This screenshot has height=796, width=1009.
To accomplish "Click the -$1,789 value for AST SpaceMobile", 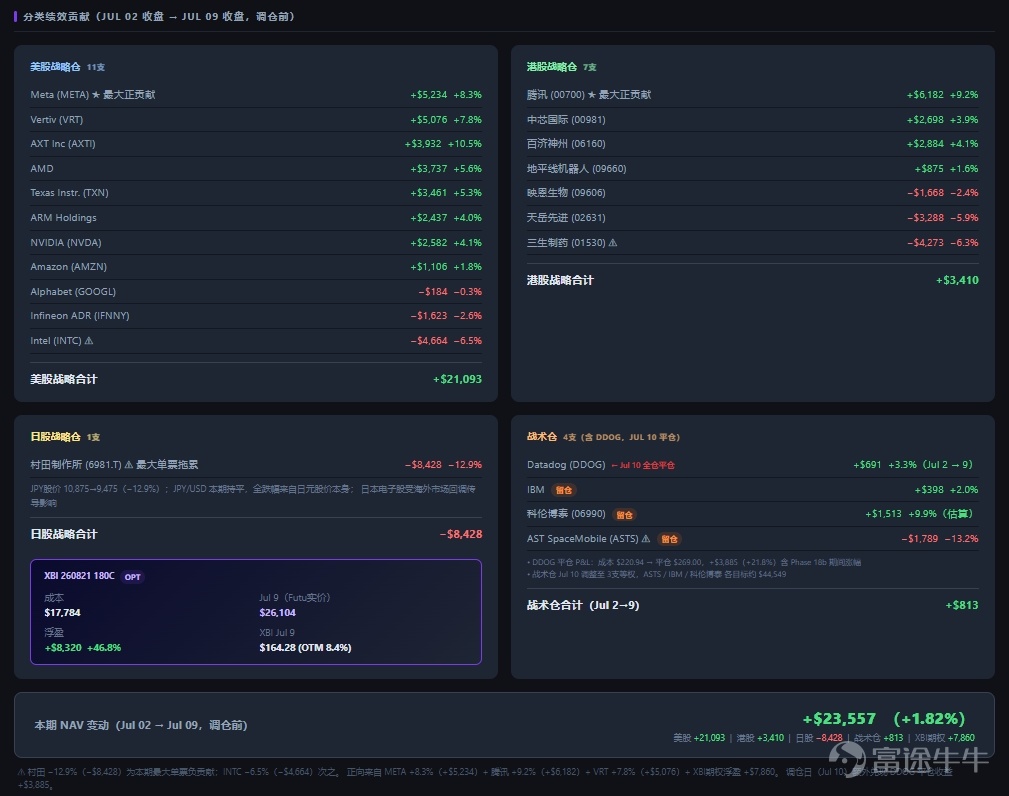I will [x=920, y=539].
